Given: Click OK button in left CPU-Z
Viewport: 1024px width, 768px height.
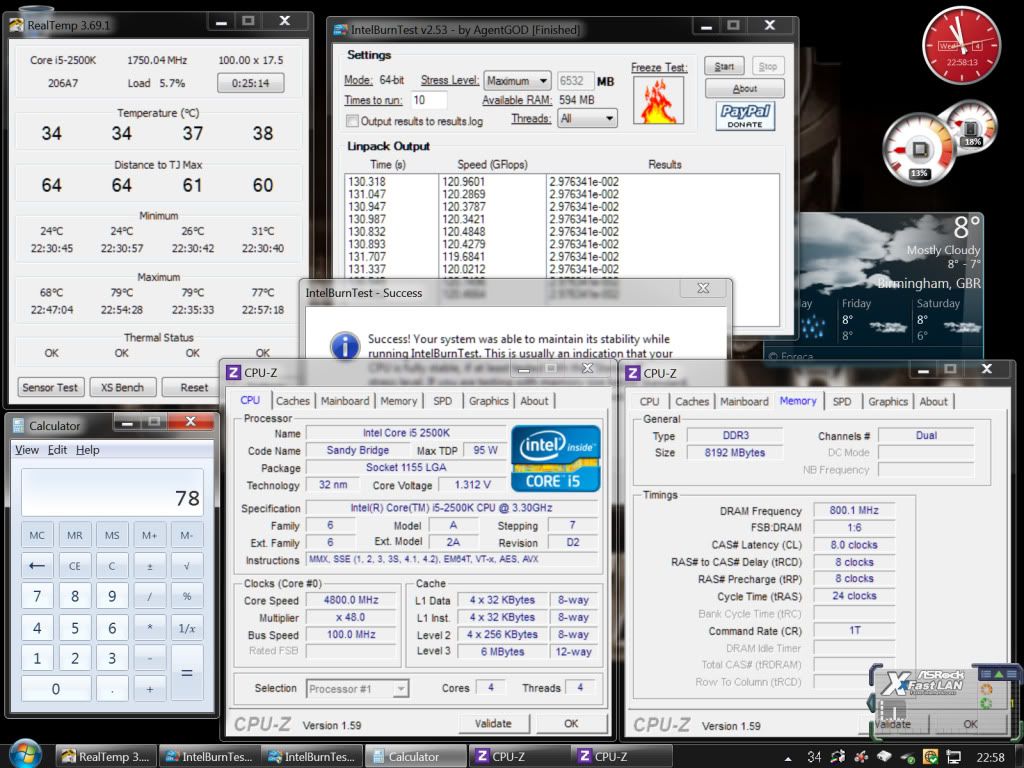Looking at the screenshot, I should click(571, 724).
